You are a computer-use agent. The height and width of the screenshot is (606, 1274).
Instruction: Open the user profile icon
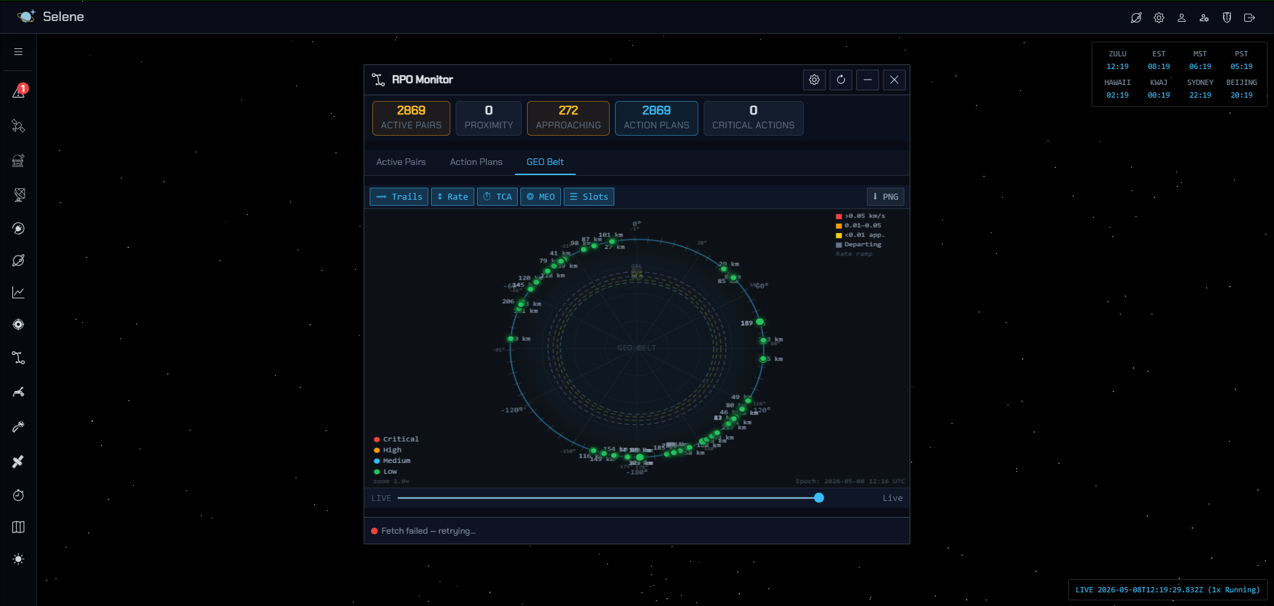pyautogui.click(x=1181, y=17)
